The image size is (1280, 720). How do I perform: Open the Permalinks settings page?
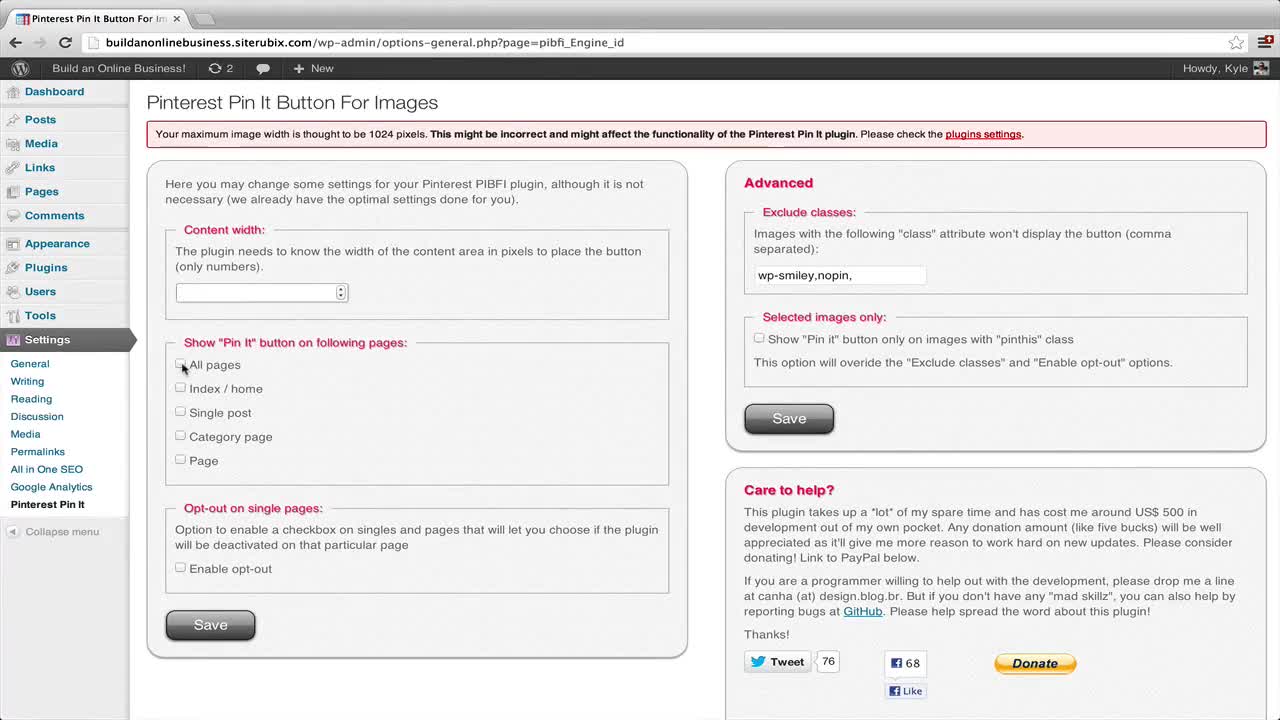click(x=37, y=452)
